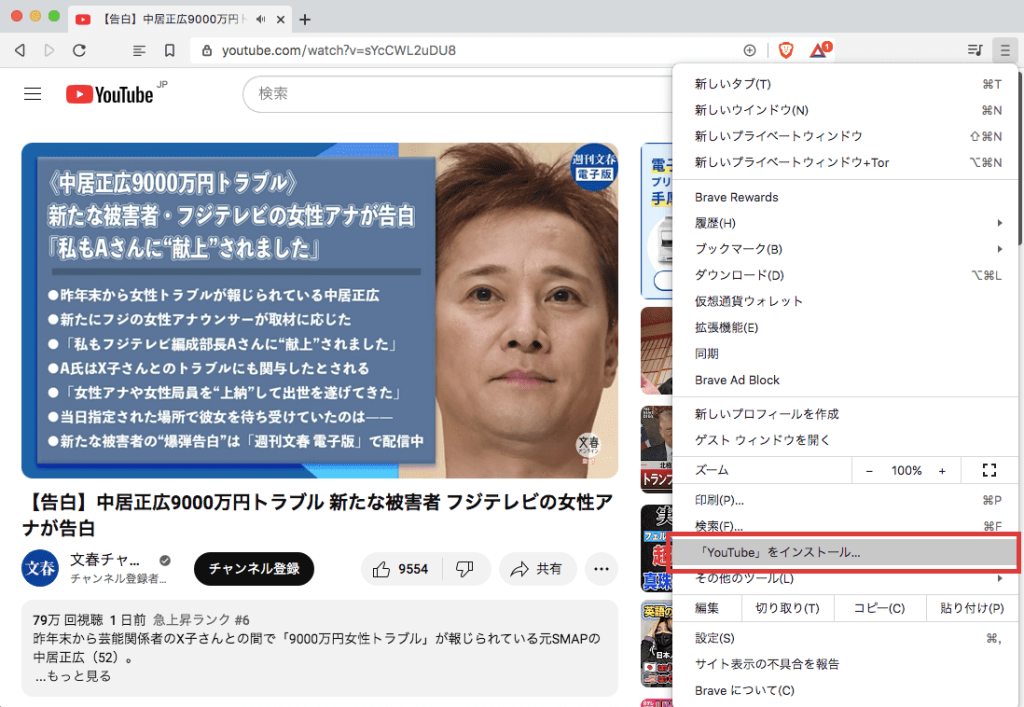The image size is (1024, 707).
Task: Like the video with thumbs up
Action: coord(400,569)
